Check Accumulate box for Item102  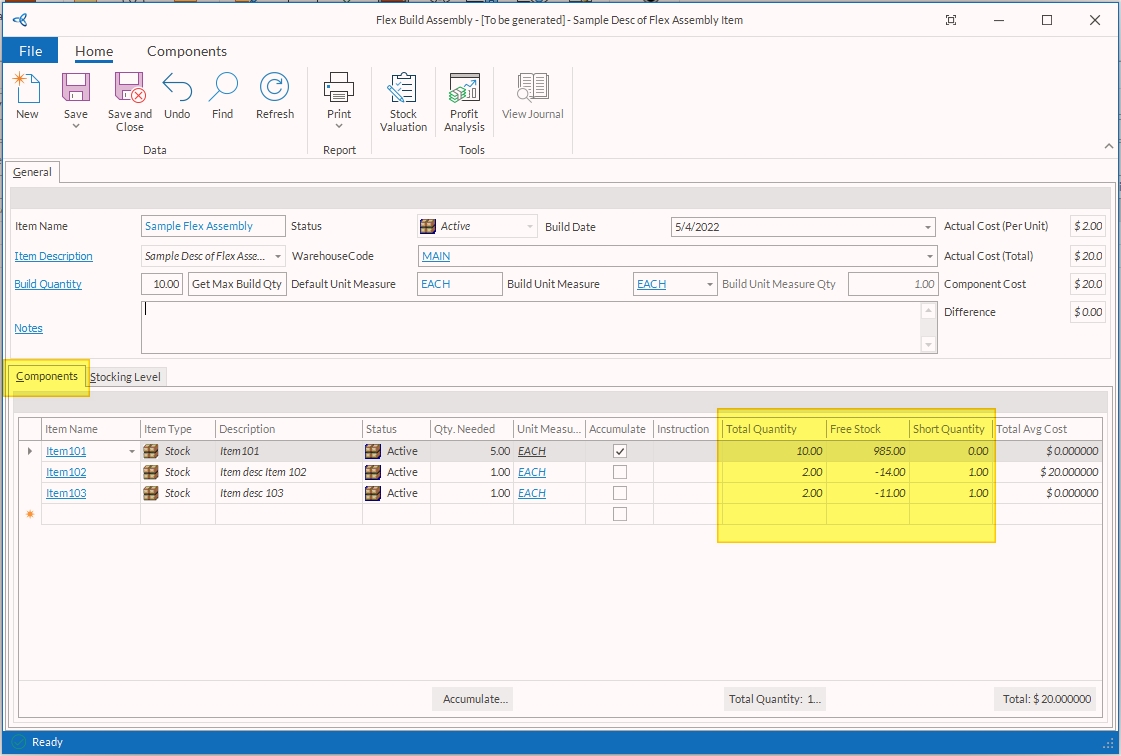pos(620,472)
